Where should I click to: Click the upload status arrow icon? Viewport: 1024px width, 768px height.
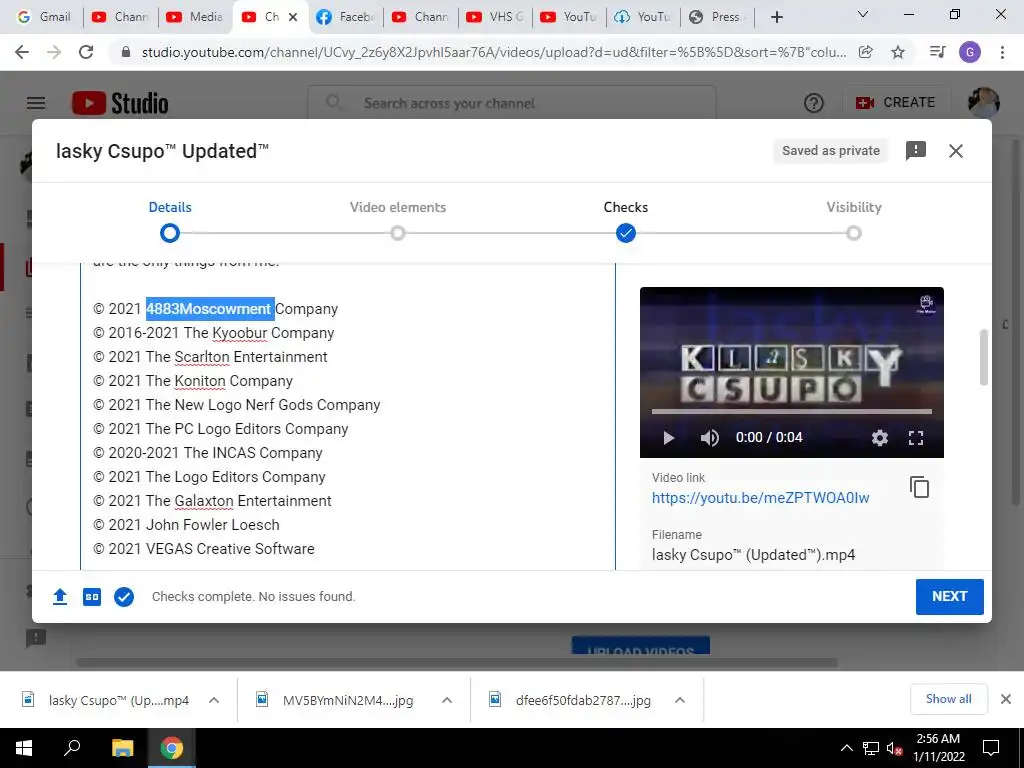click(x=60, y=596)
